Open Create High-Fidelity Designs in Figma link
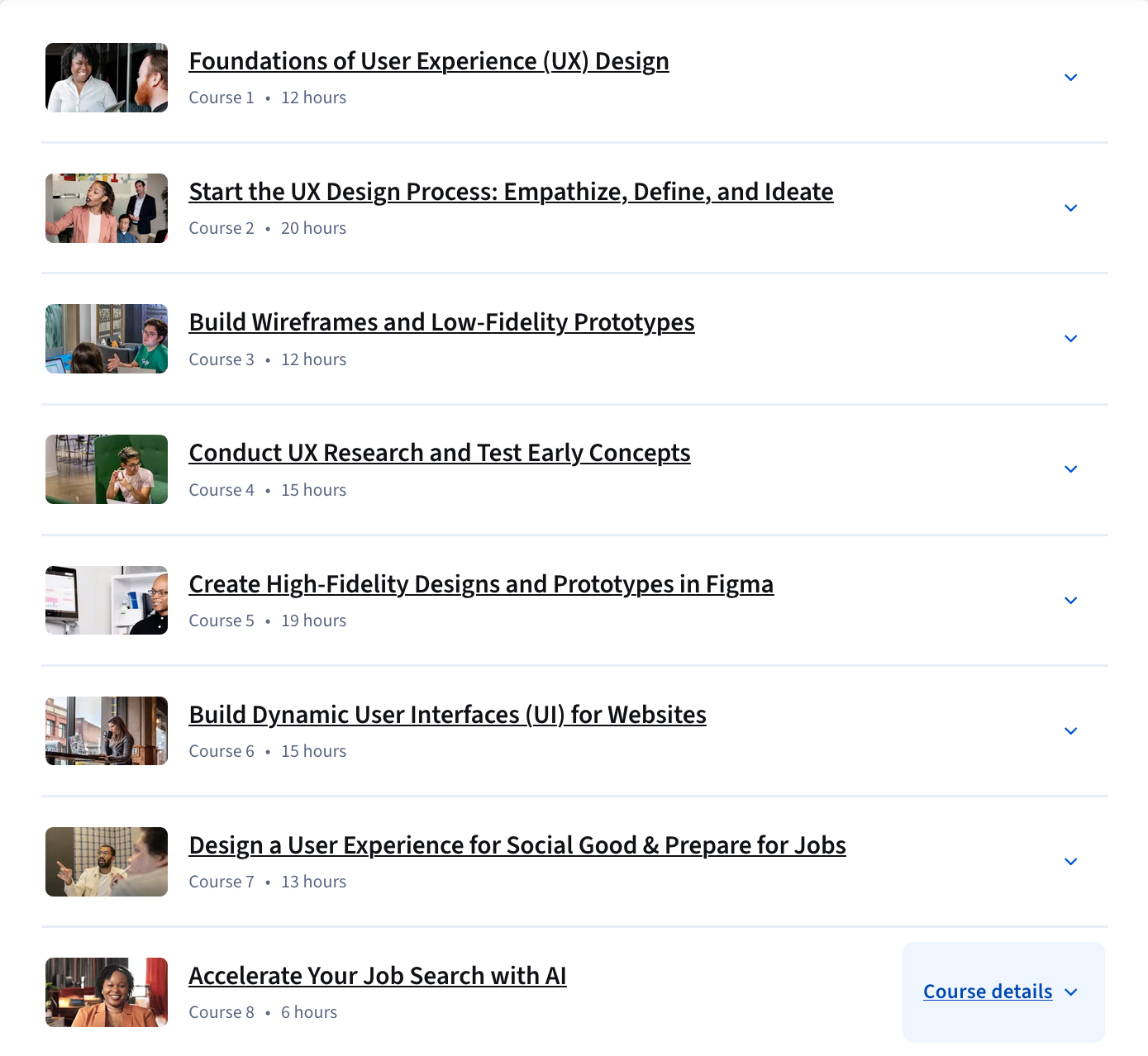1148x1056 pixels. tap(481, 584)
